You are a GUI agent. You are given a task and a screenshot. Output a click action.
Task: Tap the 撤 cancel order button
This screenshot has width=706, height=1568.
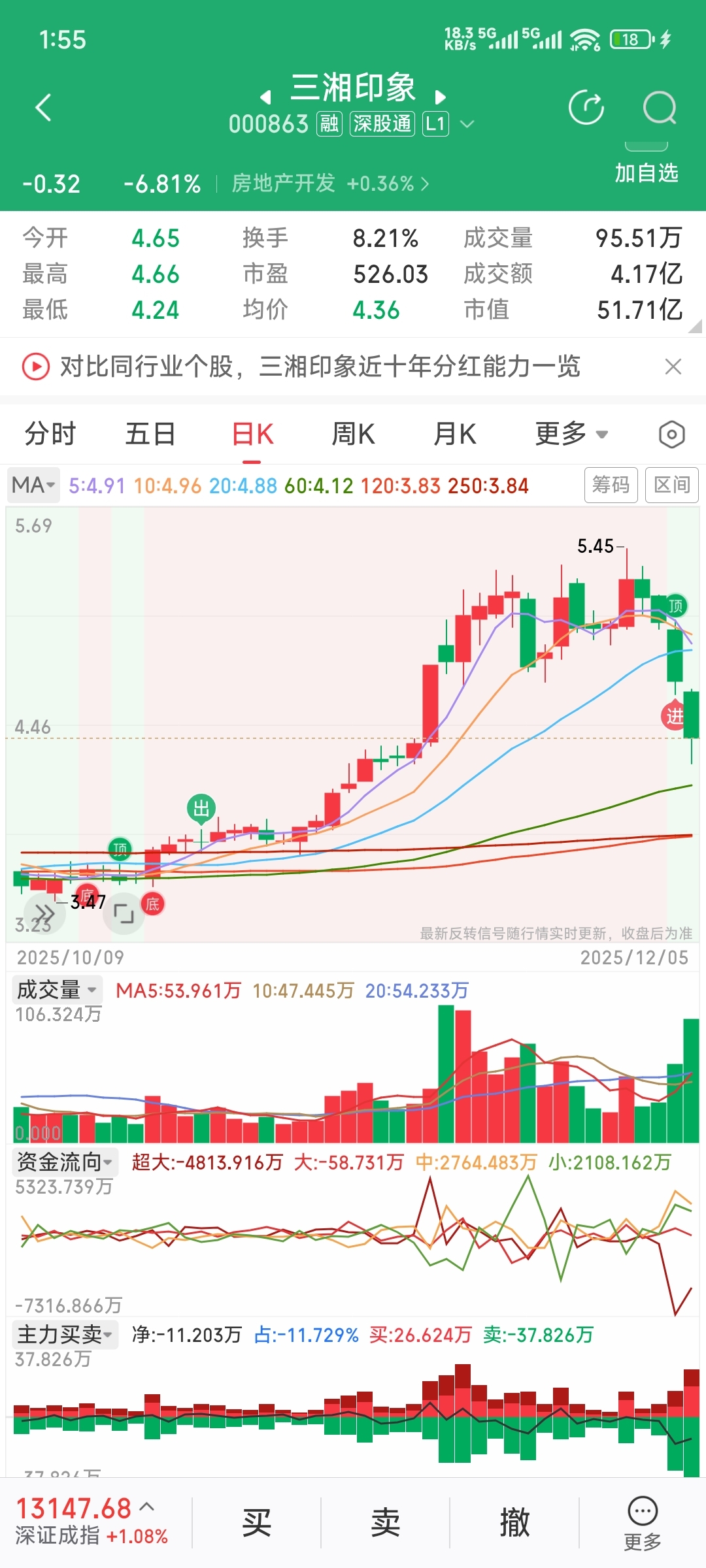pyautogui.click(x=514, y=1523)
